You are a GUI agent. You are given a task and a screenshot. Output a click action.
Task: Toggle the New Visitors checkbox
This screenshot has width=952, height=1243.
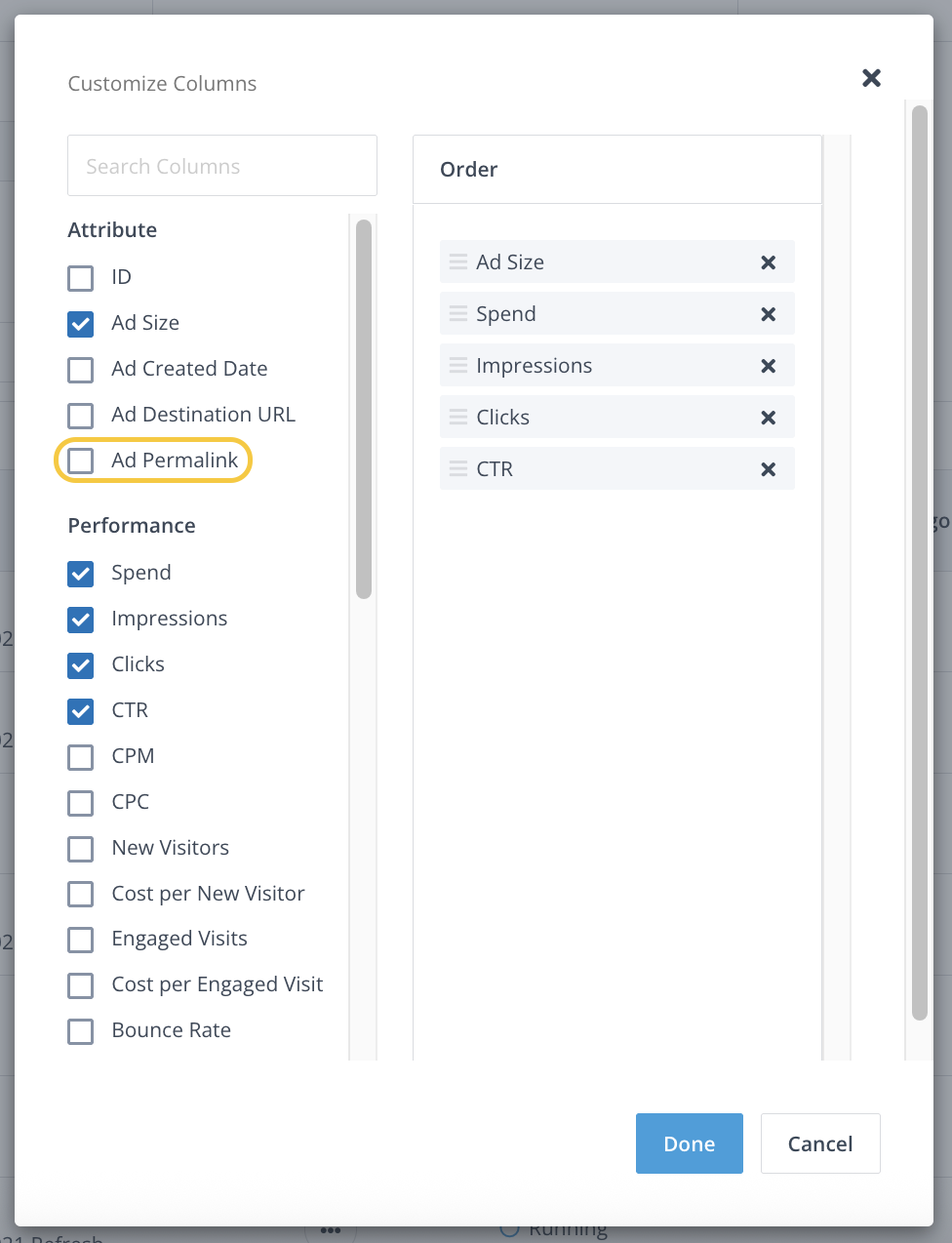[81, 849]
